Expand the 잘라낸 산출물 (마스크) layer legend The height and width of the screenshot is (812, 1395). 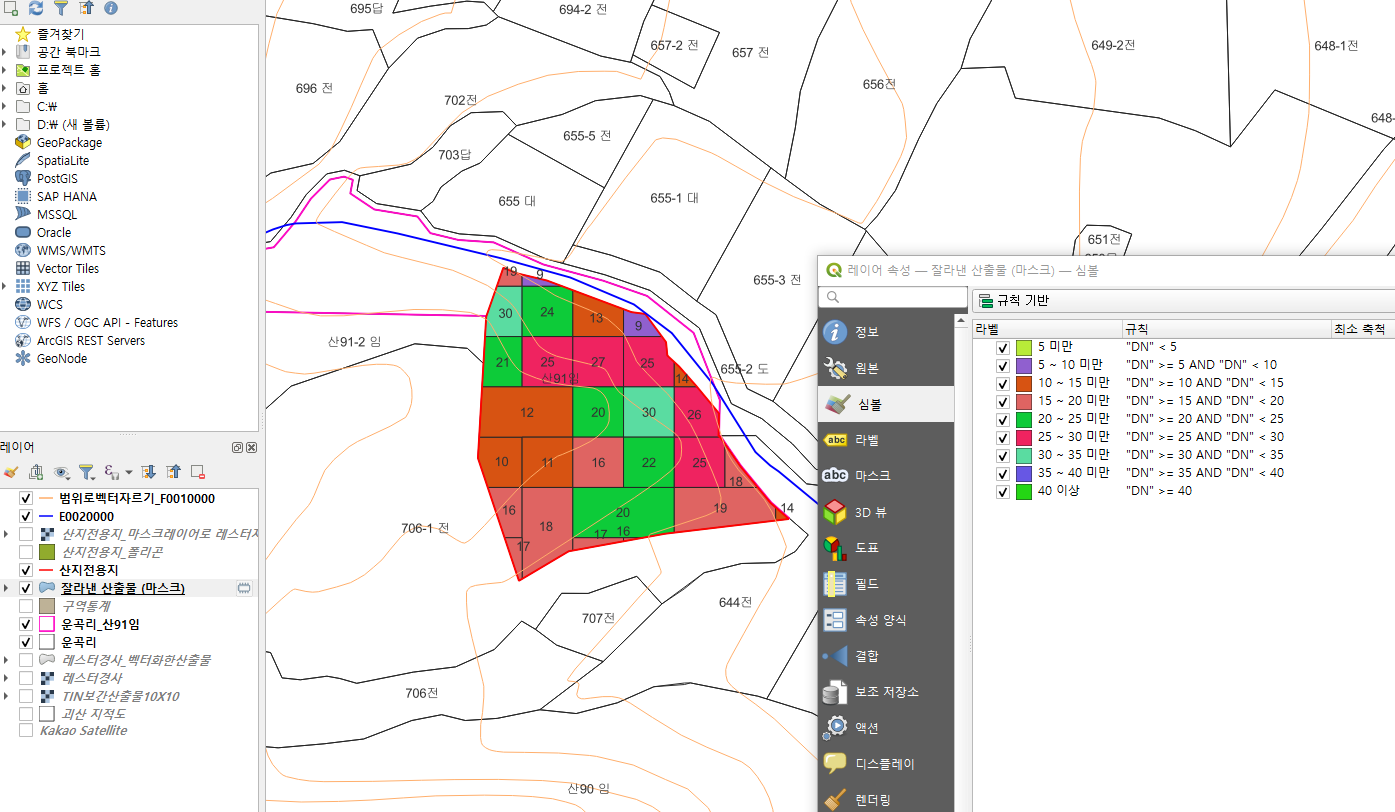pyautogui.click(x=7, y=588)
